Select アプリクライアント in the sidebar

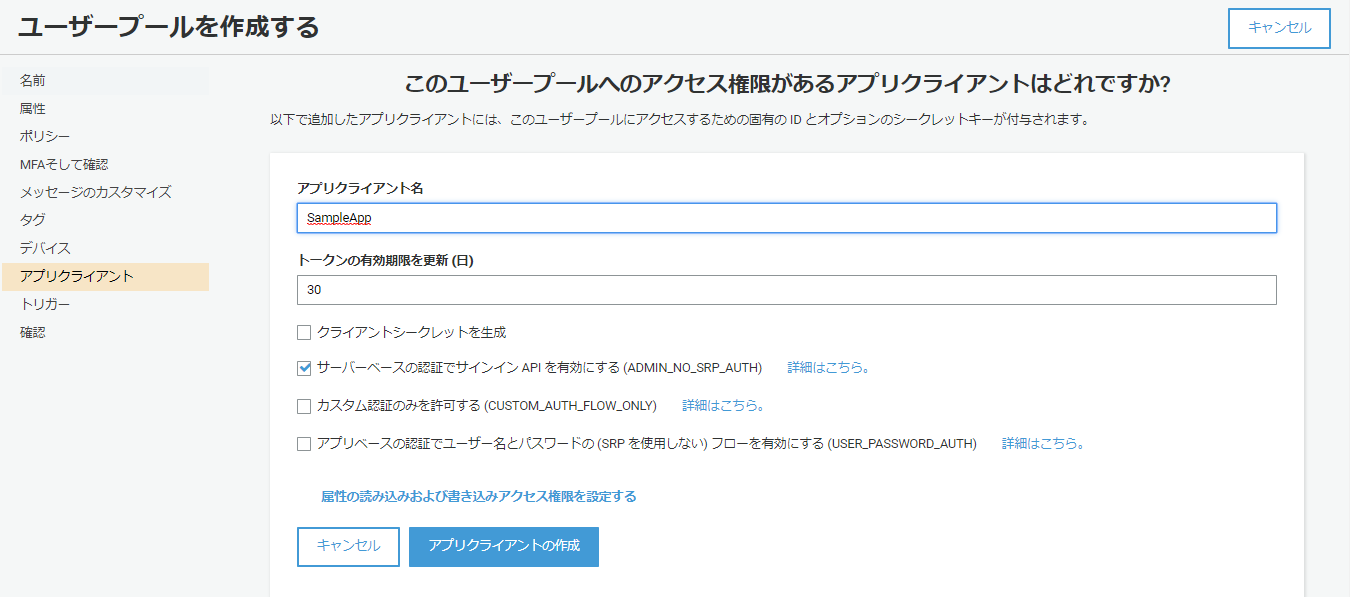[76, 276]
